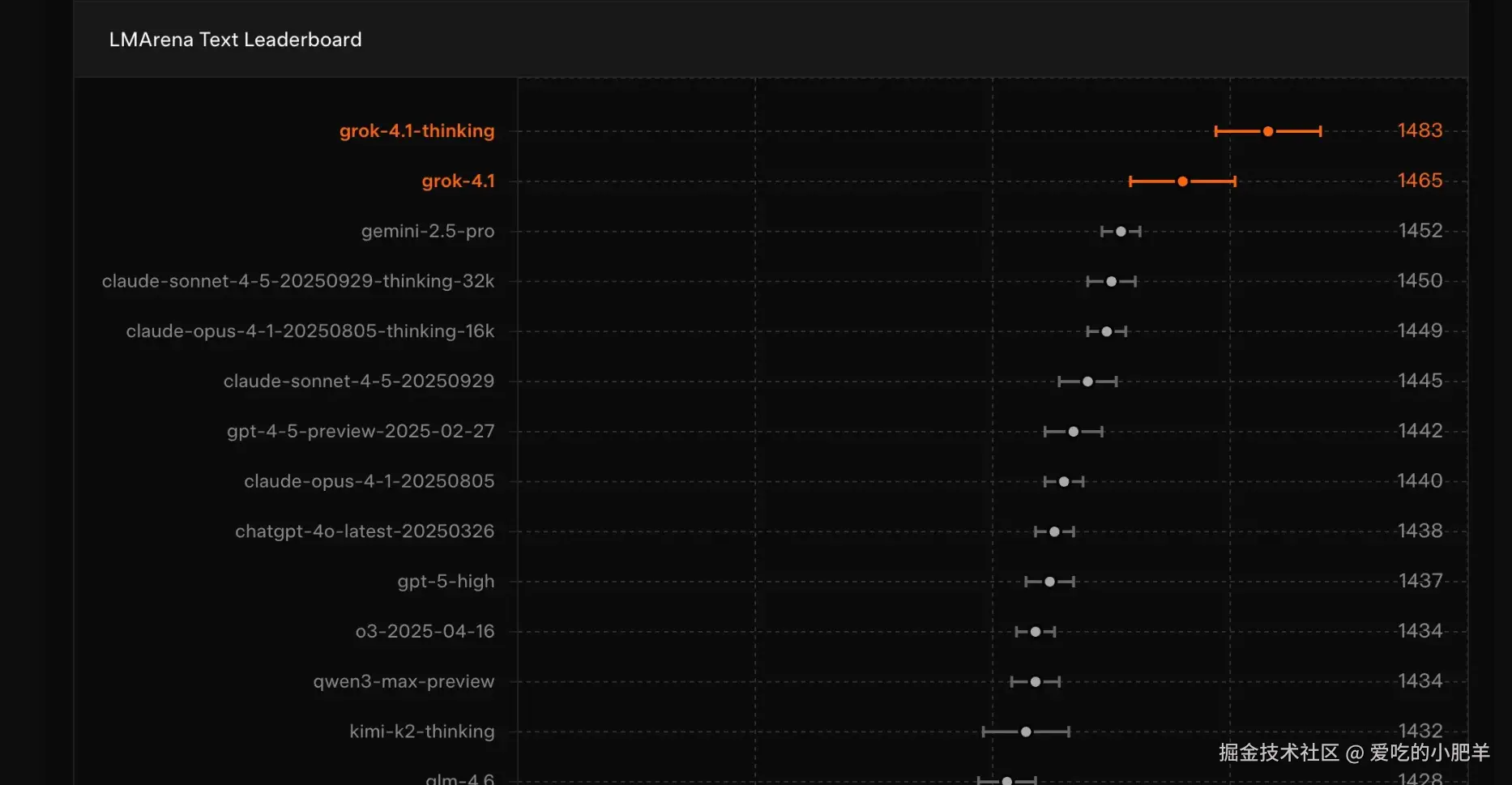
Task: Click the claude-sonnet-4-5-20250929 label
Action: [x=359, y=382]
